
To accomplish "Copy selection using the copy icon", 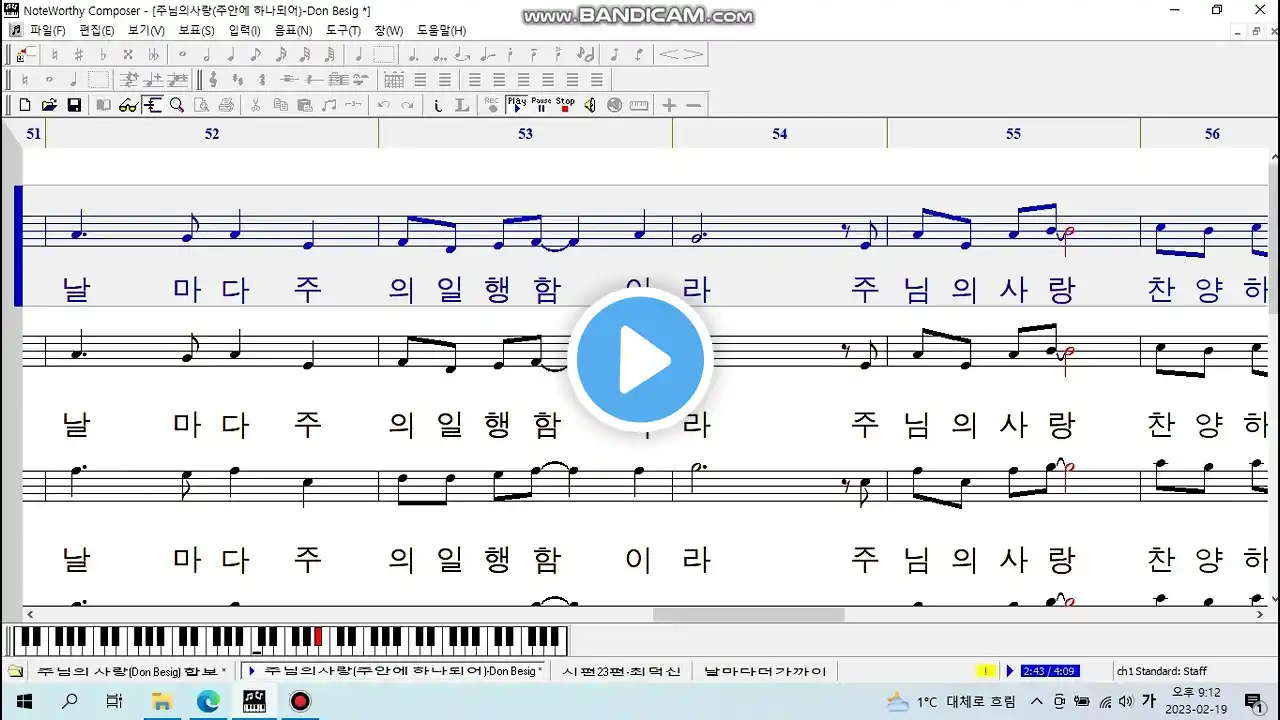I will (281, 105).
